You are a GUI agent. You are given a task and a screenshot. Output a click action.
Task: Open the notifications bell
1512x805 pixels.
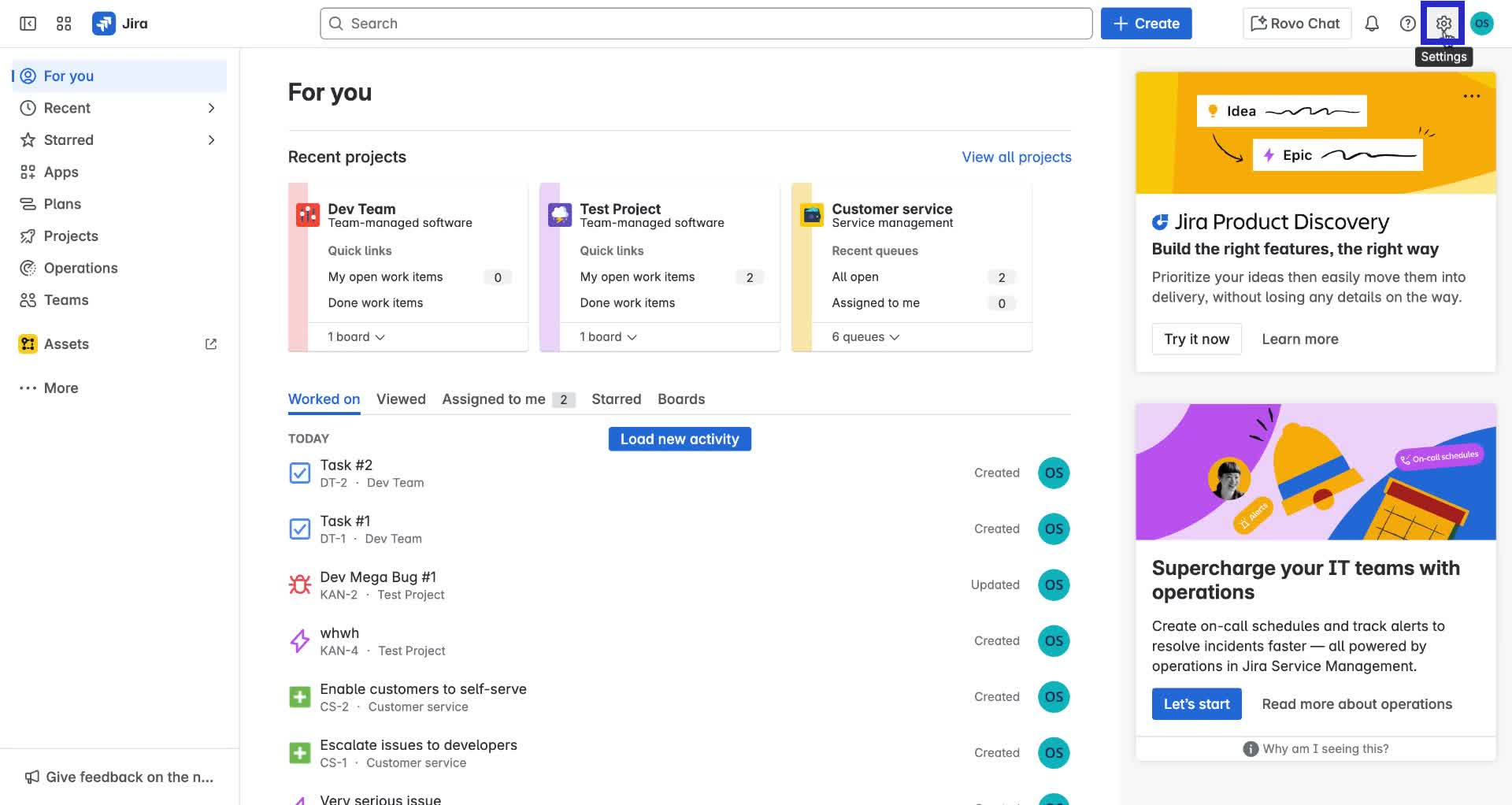coord(1372,23)
